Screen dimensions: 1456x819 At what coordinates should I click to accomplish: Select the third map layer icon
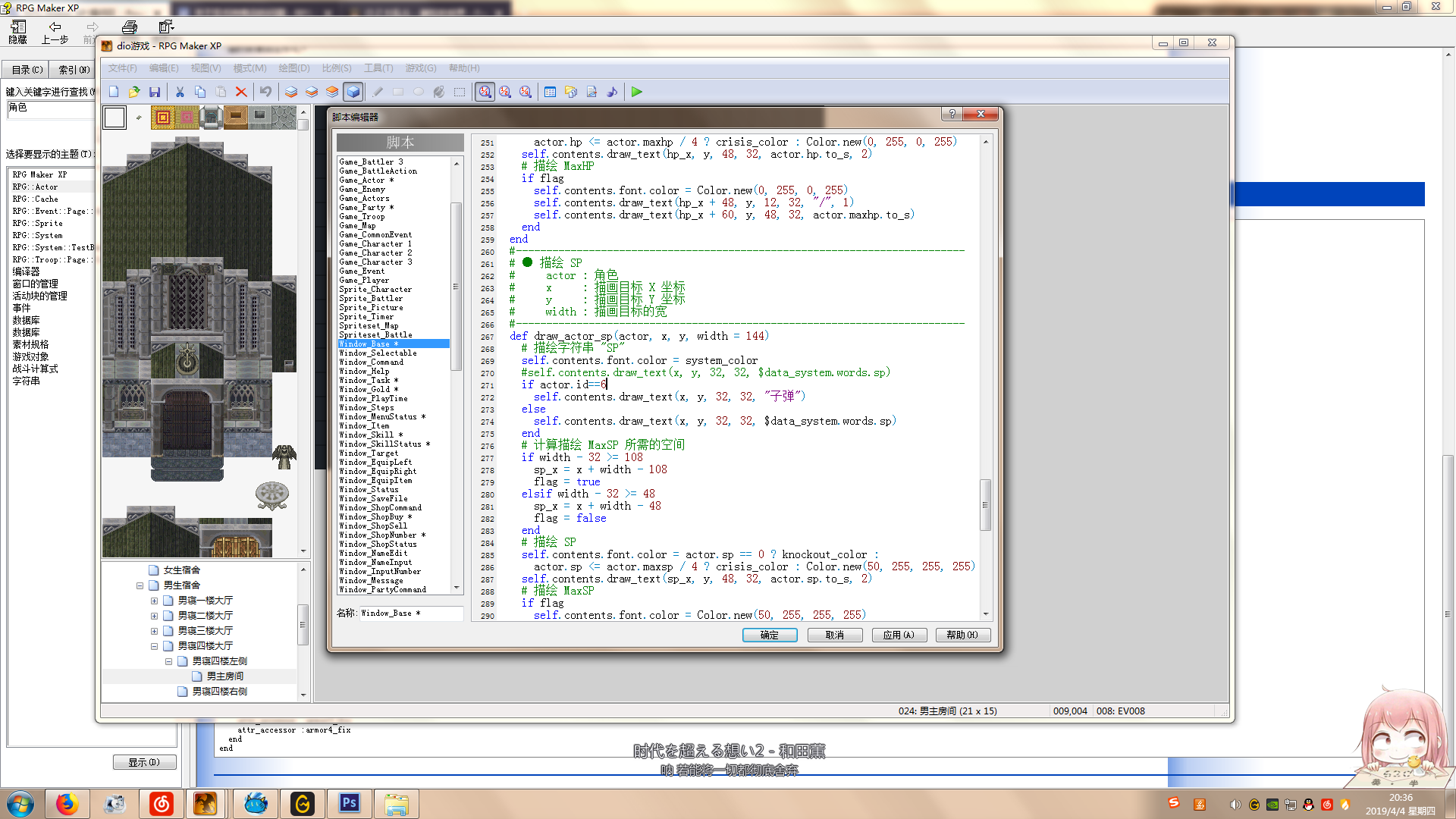[332, 92]
